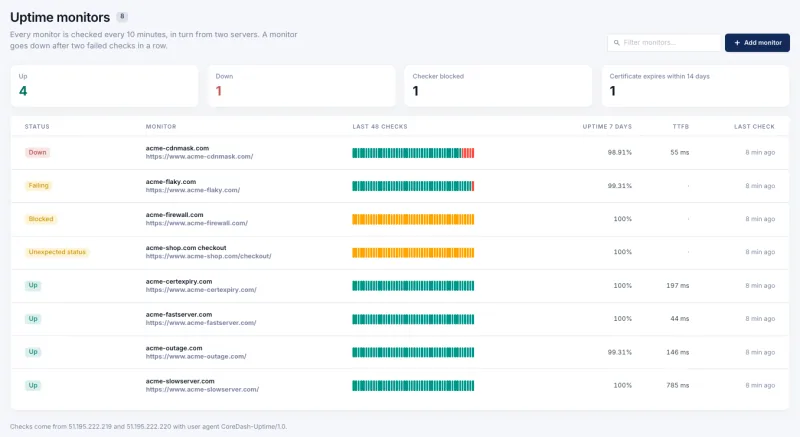This screenshot has width=800, height=437.
Task: Open the acme-certexpiry.com monitor
Action: [179, 281]
